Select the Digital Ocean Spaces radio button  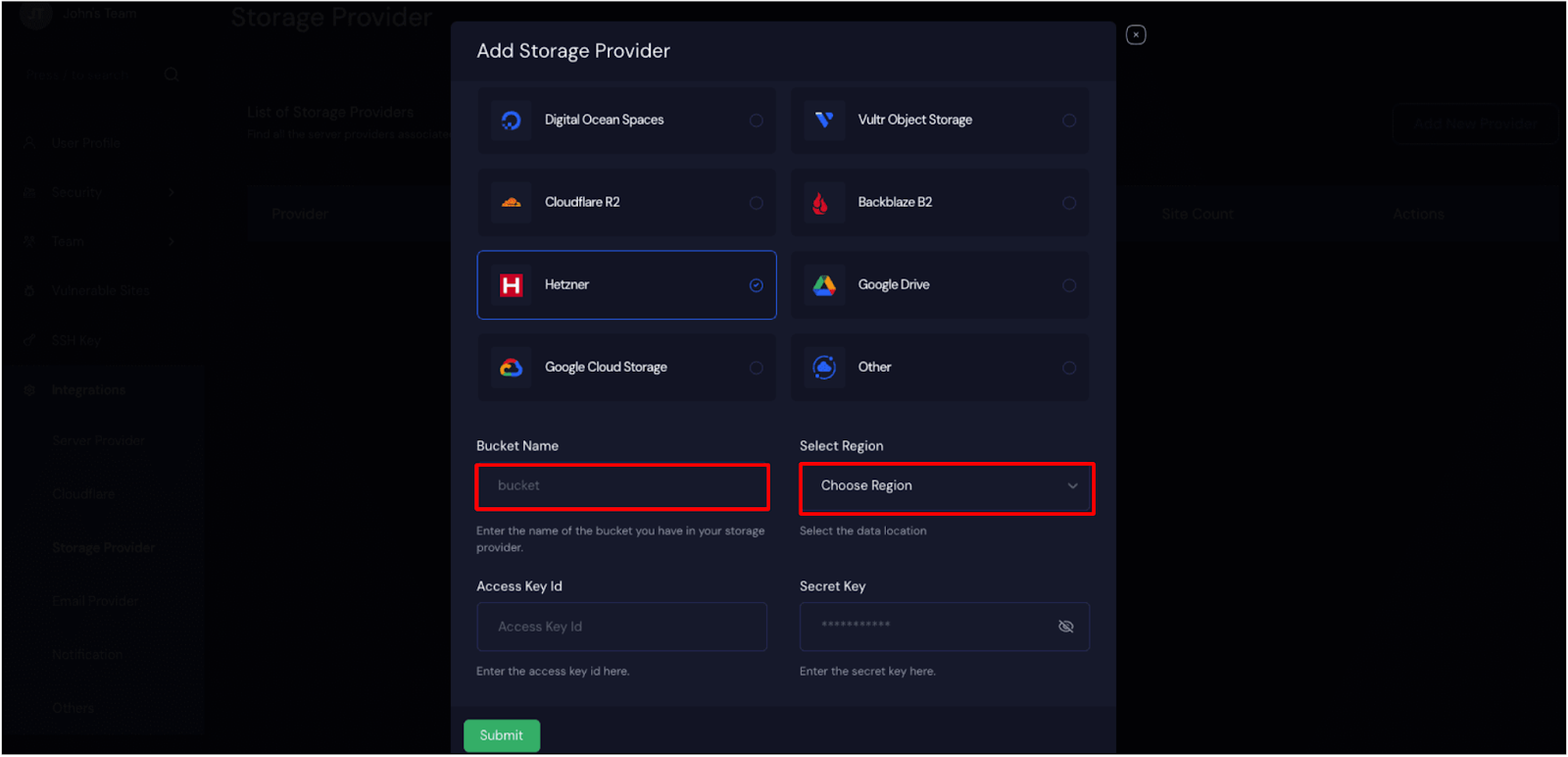click(x=757, y=121)
